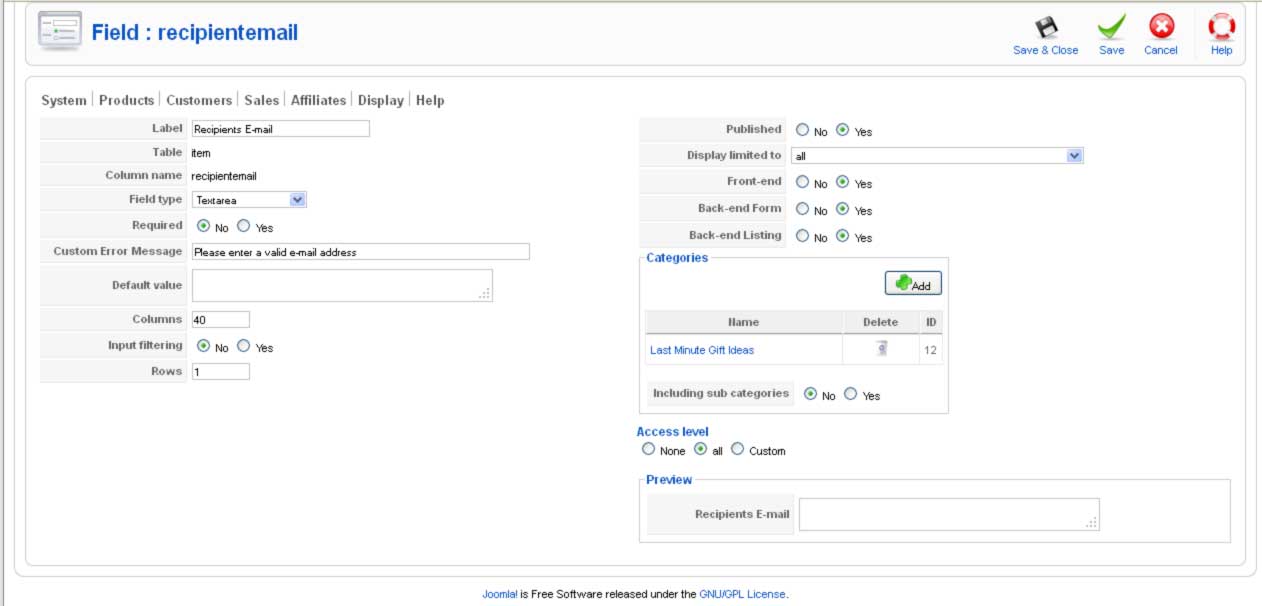1262x606 pixels.
Task: Click the Save & Close floppy disk icon
Action: pos(1045,27)
